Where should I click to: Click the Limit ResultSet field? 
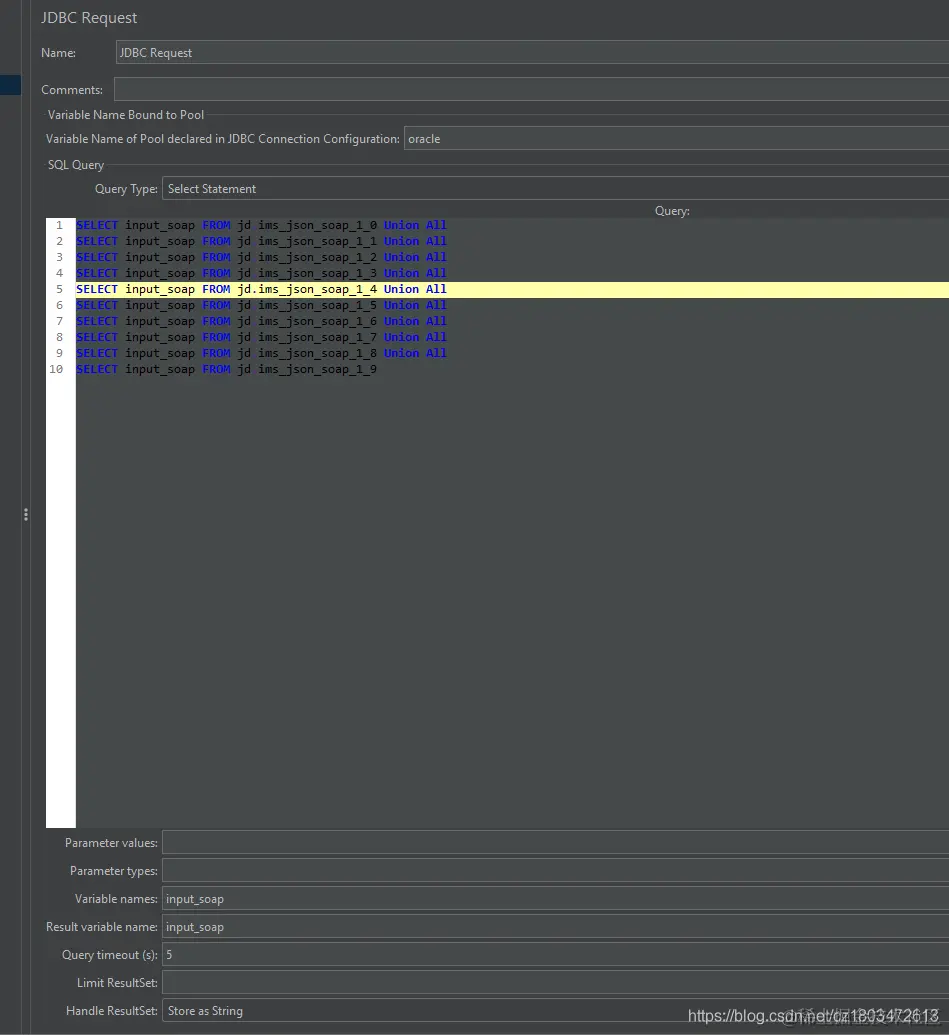pos(556,982)
